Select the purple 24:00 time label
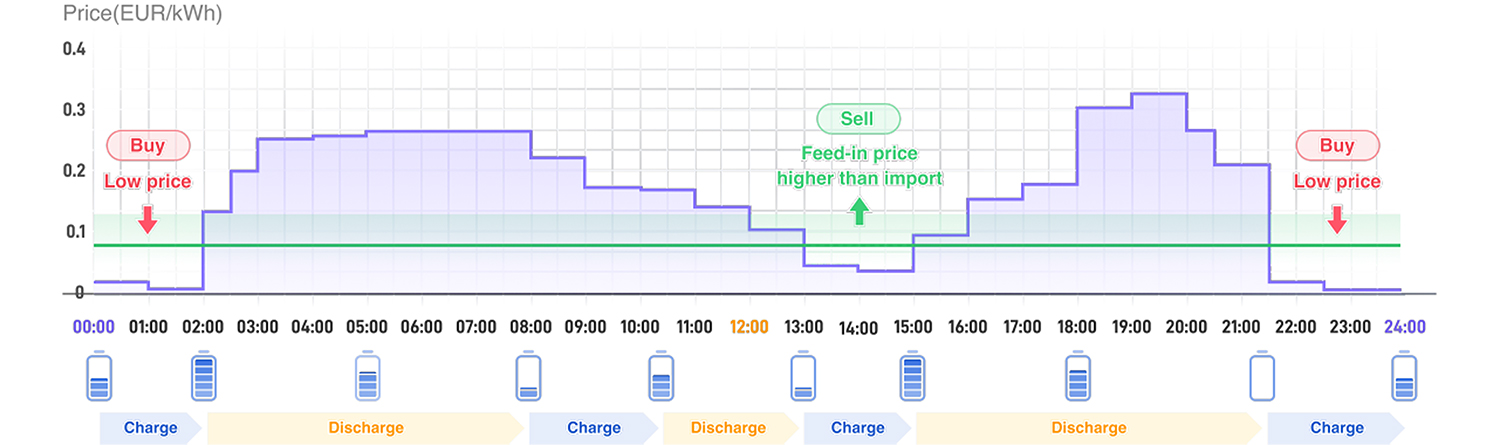This screenshot has width=1499, height=445. (x=1404, y=327)
